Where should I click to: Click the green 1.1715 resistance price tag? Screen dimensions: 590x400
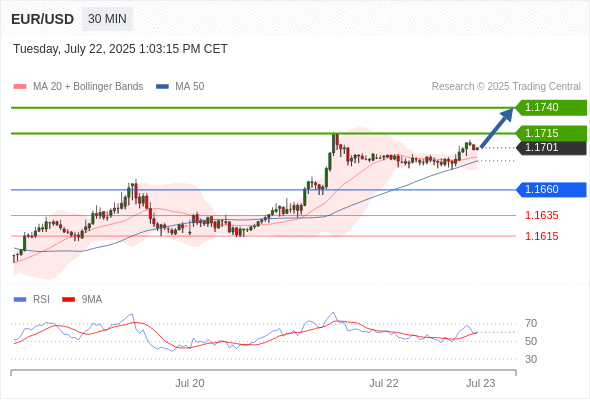pyautogui.click(x=552, y=133)
